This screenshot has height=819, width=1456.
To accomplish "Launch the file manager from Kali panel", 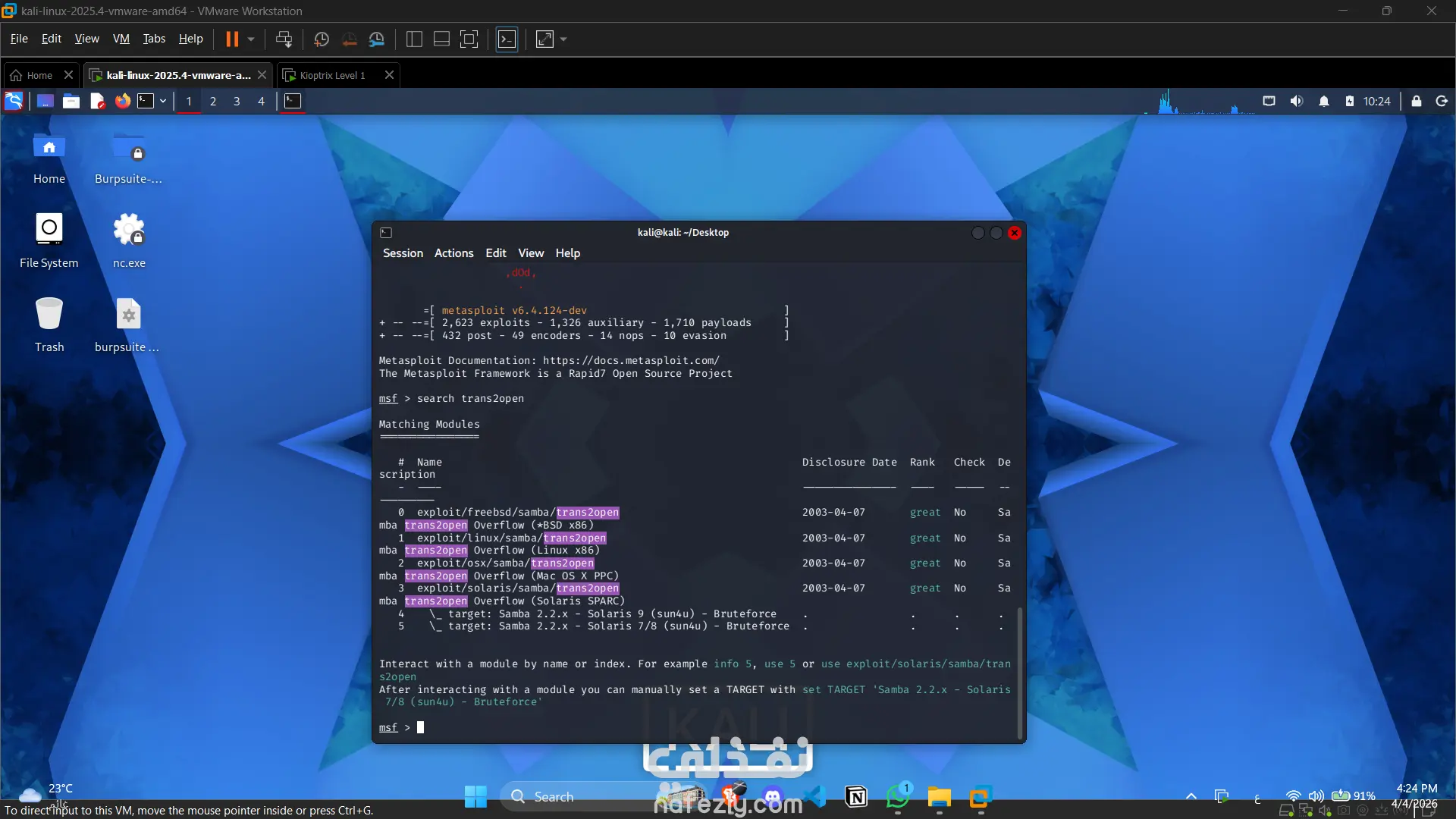I will (x=71, y=101).
